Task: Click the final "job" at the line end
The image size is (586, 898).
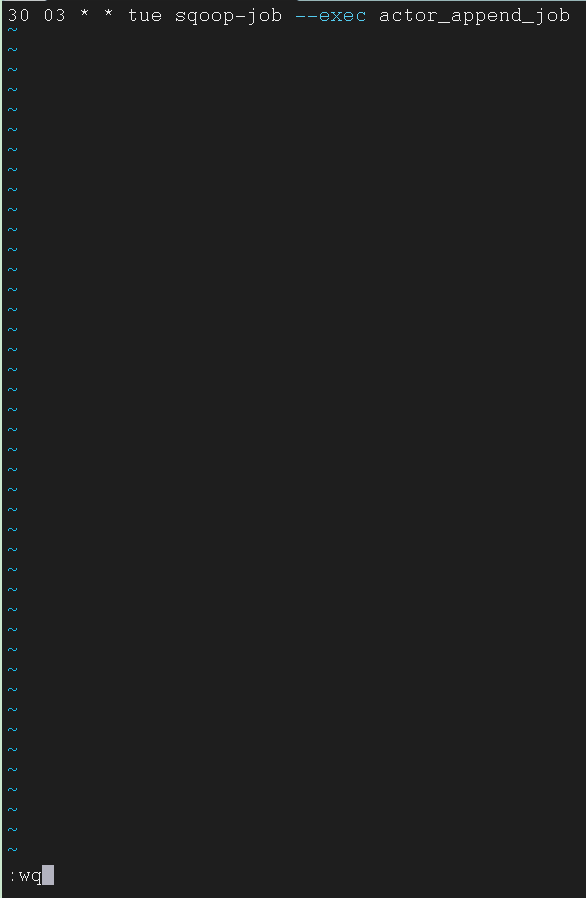Action: (x=552, y=17)
